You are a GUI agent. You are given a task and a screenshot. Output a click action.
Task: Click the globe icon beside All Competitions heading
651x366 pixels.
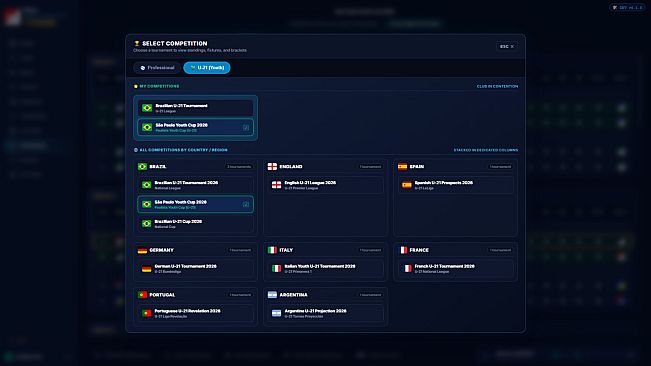coord(136,150)
